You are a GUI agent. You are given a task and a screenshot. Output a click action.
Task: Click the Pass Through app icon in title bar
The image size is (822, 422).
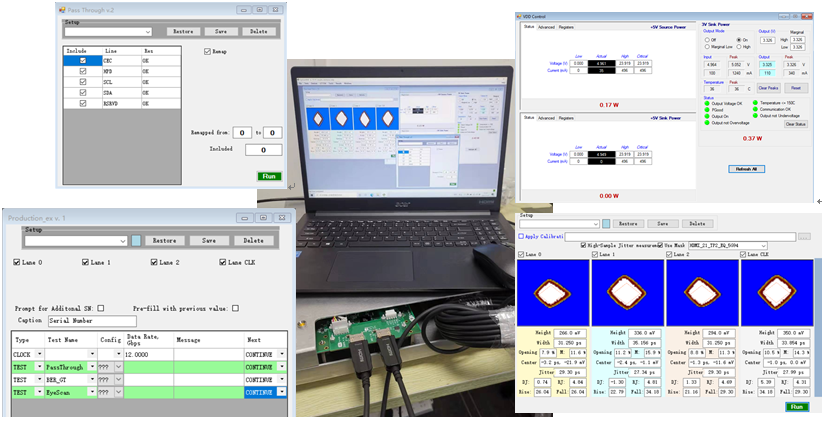[x=62, y=9]
